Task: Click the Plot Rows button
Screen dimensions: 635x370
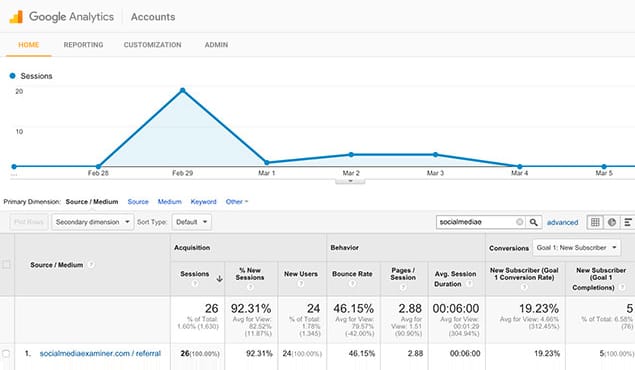Action: point(29,222)
